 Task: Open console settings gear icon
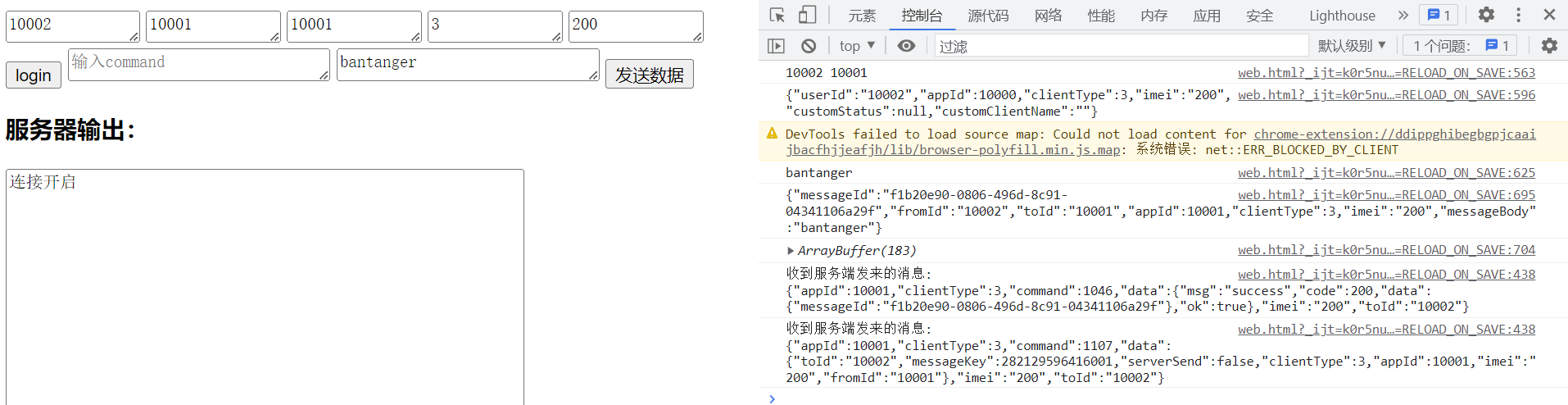point(1549,46)
